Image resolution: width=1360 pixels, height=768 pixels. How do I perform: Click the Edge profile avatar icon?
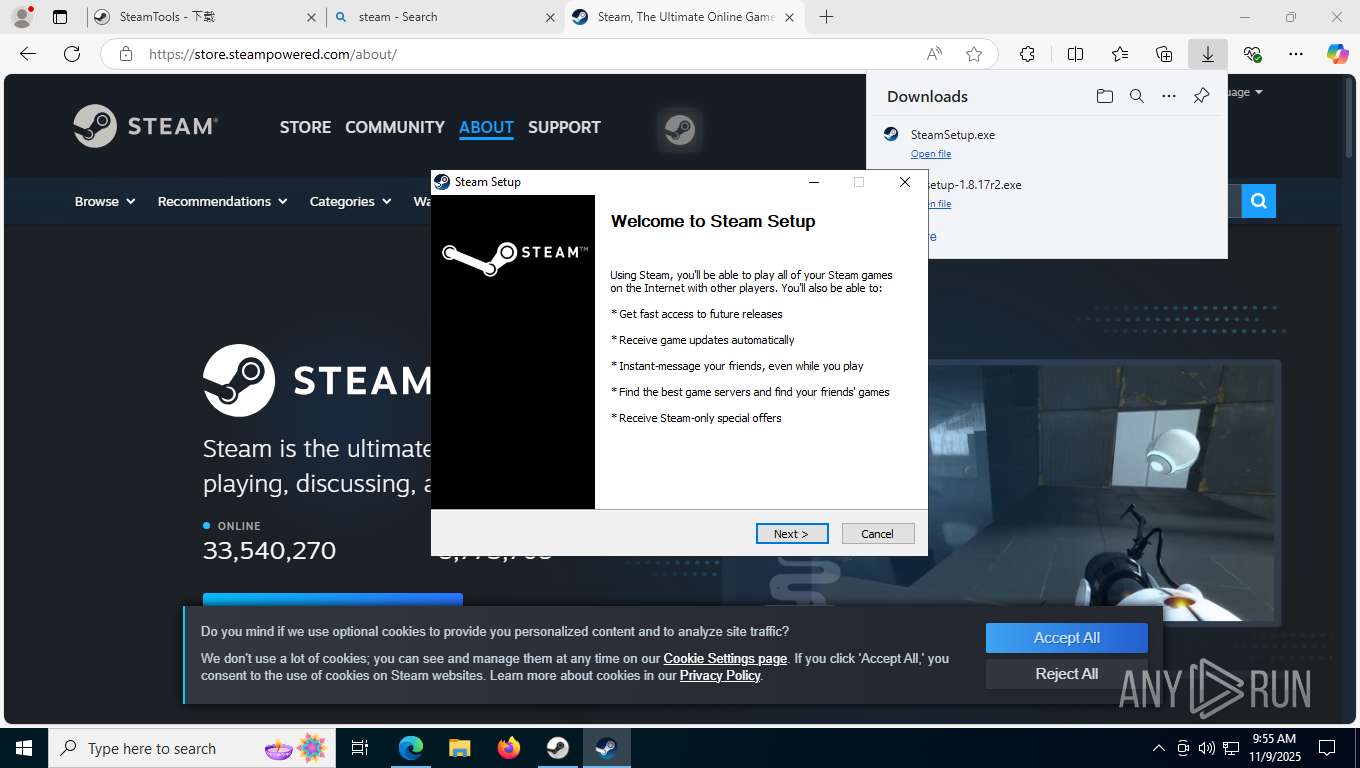[x=21, y=17]
